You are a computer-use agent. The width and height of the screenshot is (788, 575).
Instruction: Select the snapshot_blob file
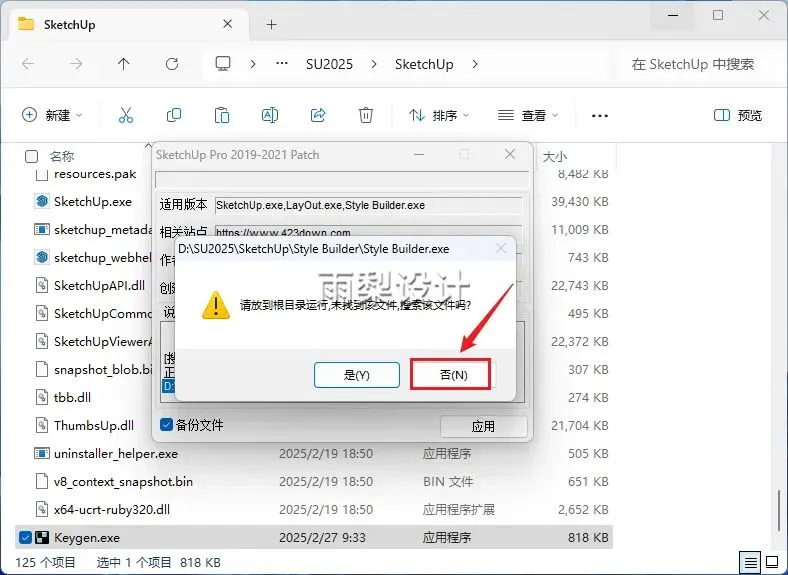(103, 369)
